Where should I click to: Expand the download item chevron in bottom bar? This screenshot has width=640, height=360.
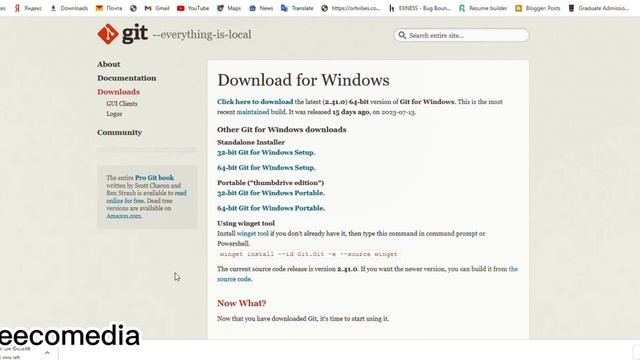pos(47,353)
